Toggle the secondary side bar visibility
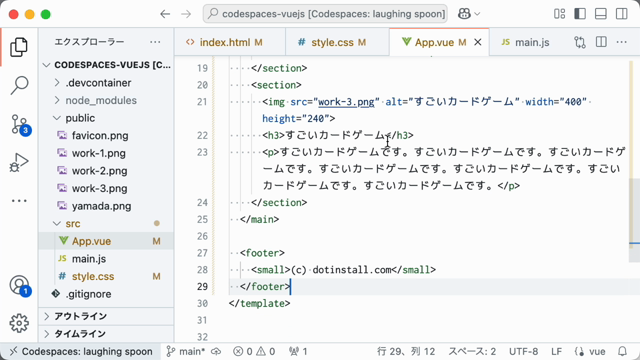 (622, 14)
